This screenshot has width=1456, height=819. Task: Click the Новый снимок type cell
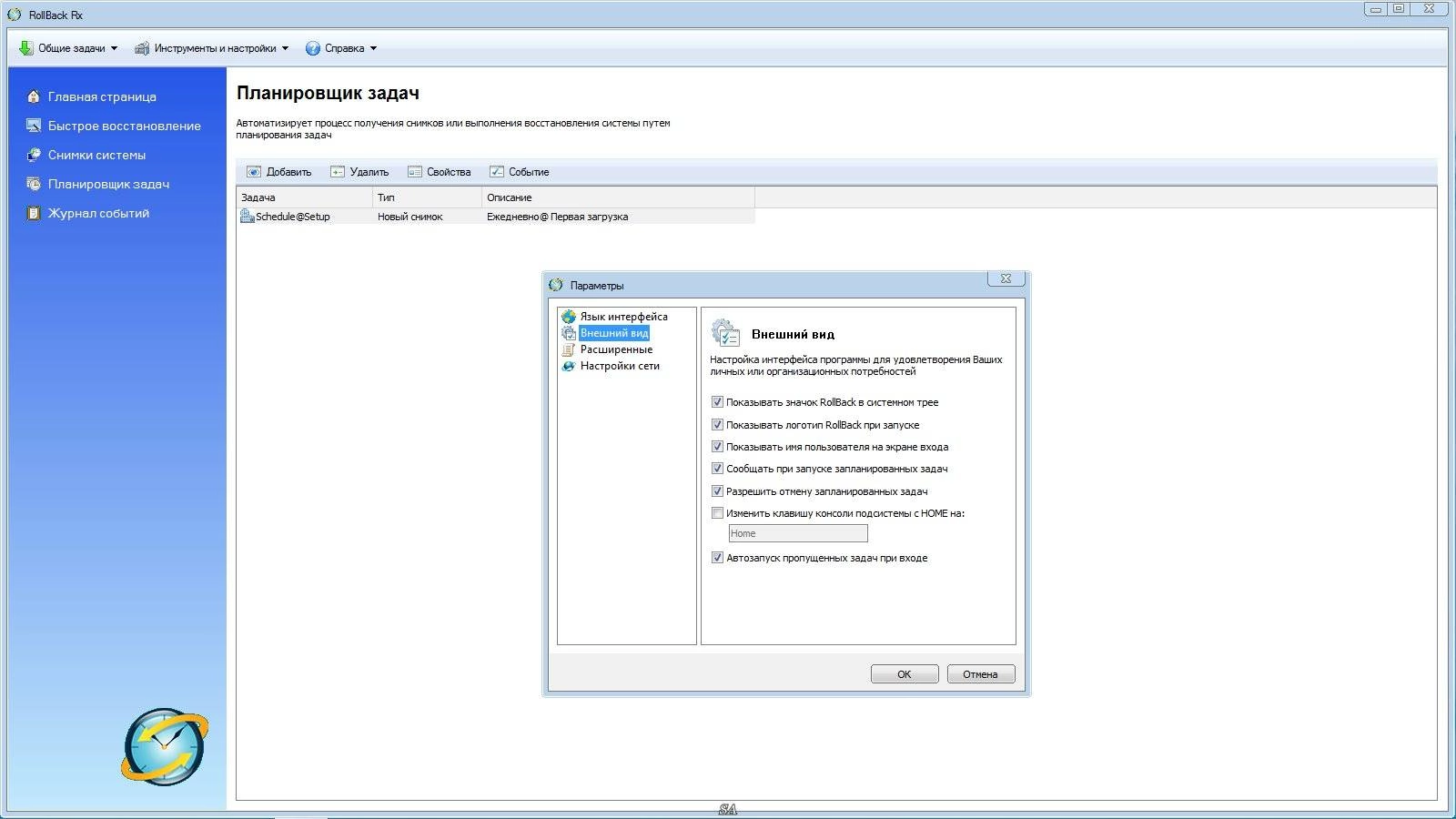tap(410, 217)
